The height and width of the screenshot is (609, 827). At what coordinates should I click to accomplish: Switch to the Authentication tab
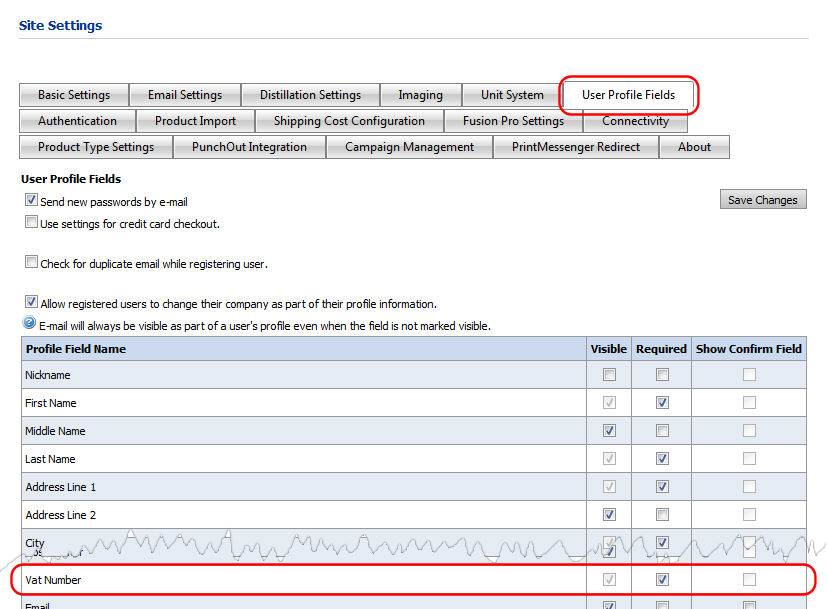pyautogui.click(x=77, y=121)
